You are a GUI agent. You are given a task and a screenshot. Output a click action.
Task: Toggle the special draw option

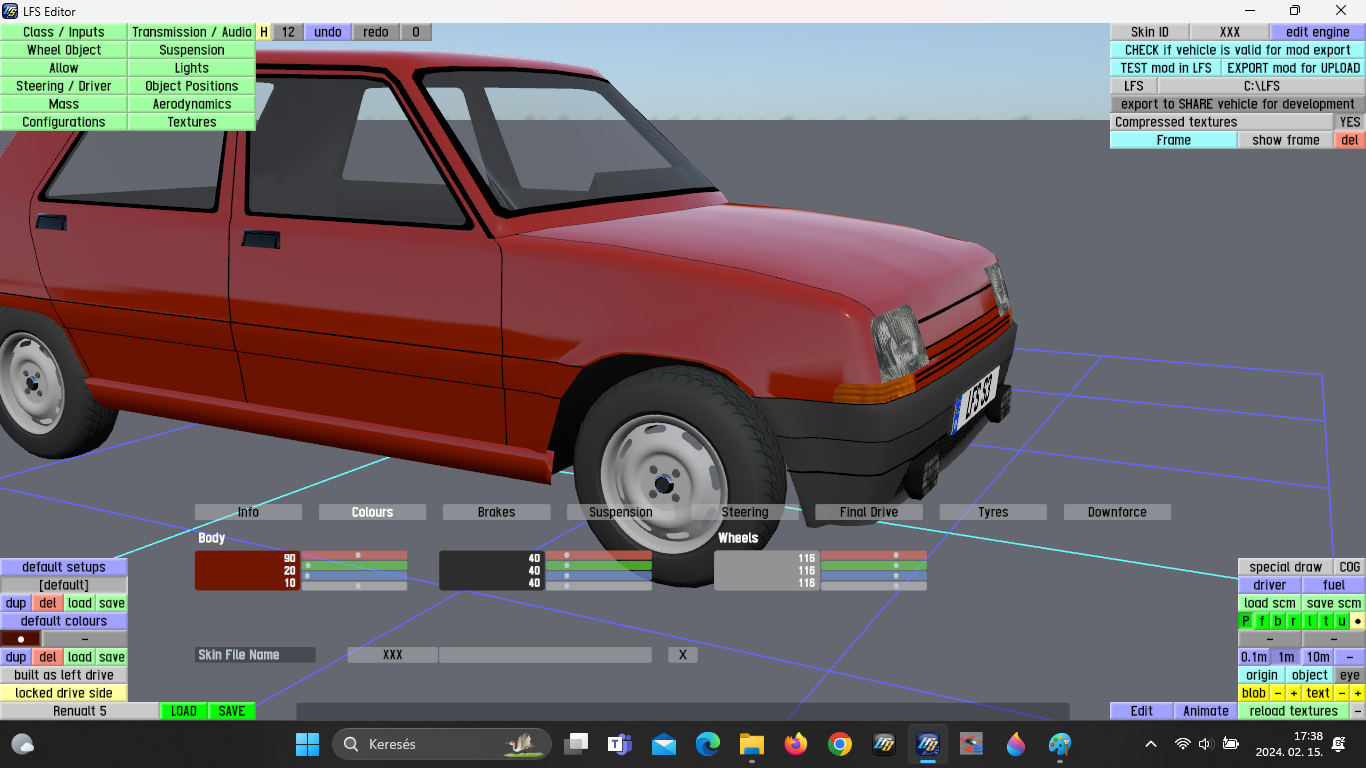tap(1286, 567)
